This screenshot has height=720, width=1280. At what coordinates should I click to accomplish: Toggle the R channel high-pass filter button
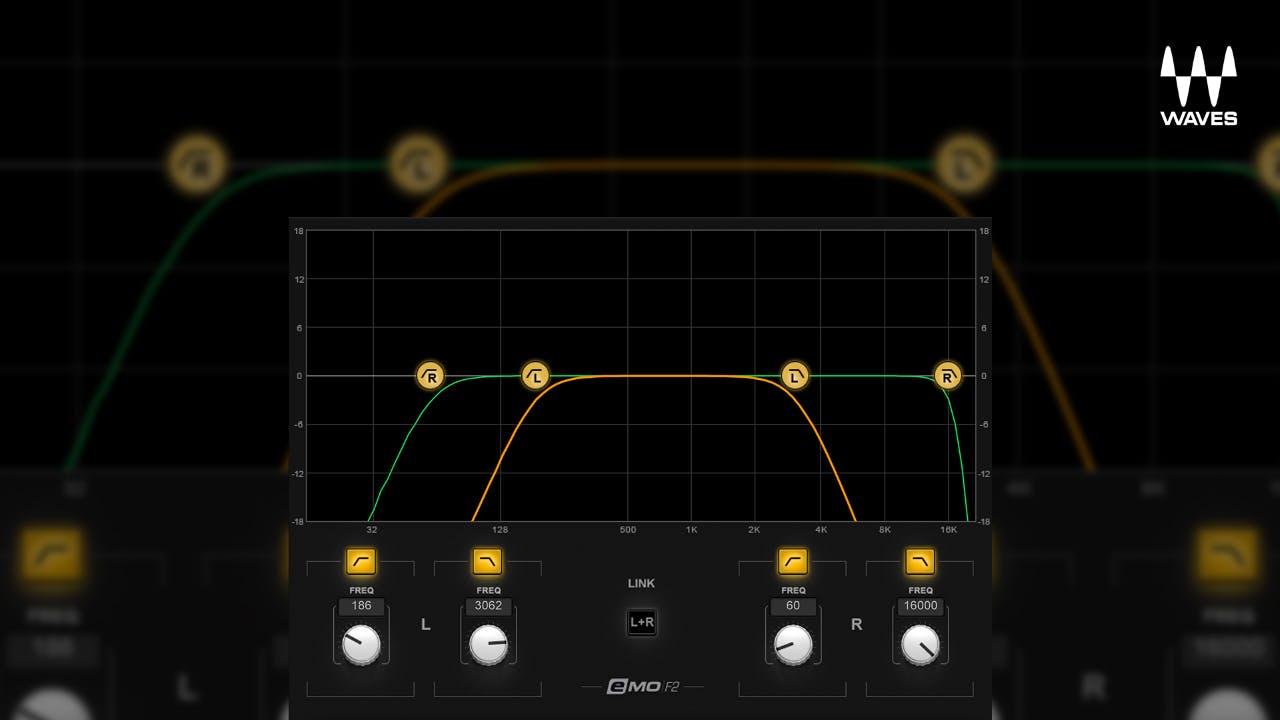click(793, 562)
